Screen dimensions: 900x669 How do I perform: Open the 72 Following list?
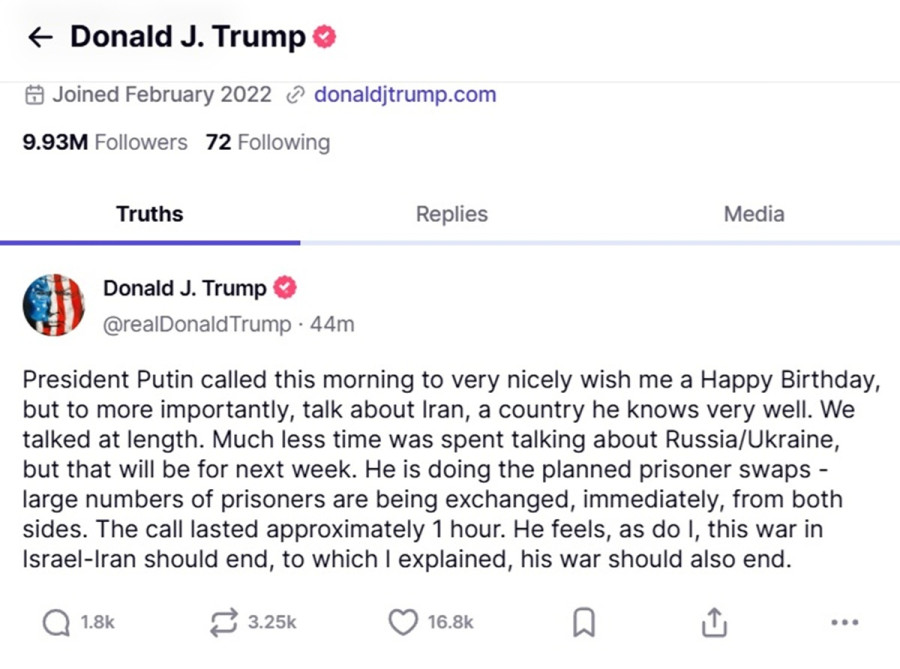268,142
